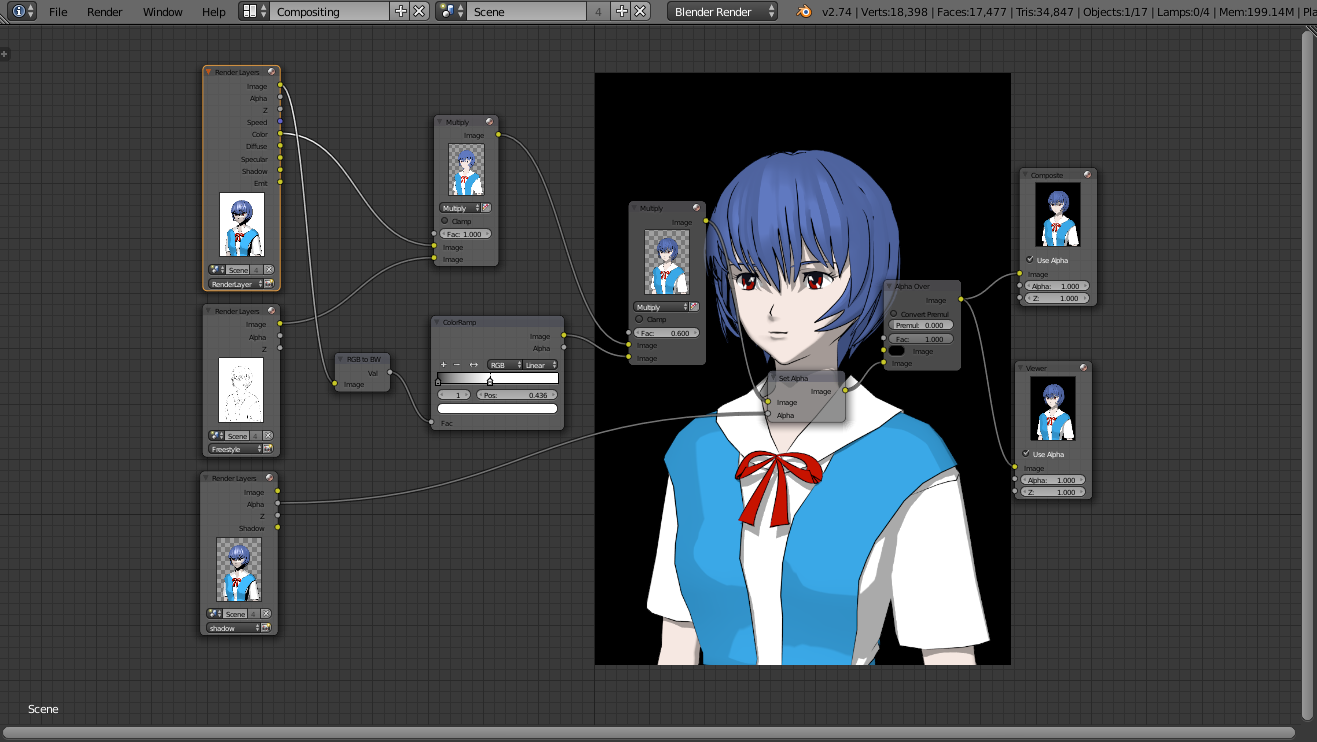Toggle preview sphere icon on Freestyle Render Layers node
Image resolution: width=1317 pixels, height=742 pixels.
coord(270,311)
